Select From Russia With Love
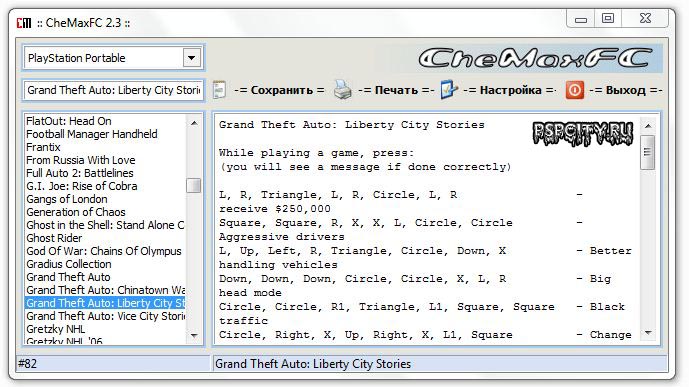The width and height of the screenshot is (689, 387). [x=80, y=160]
